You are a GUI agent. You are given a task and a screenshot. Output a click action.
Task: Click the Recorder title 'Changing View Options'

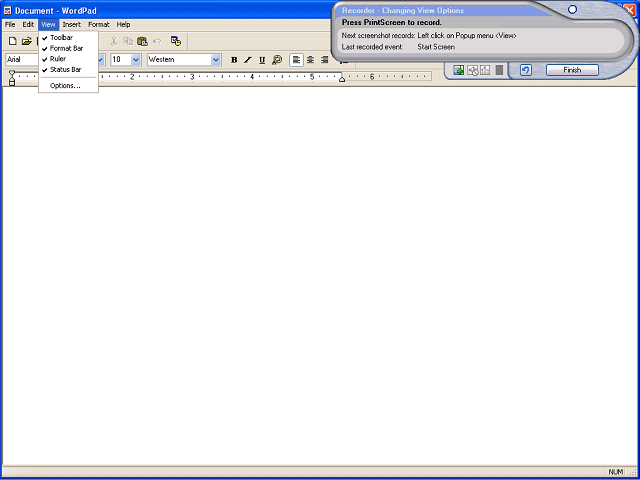click(x=423, y=11)
